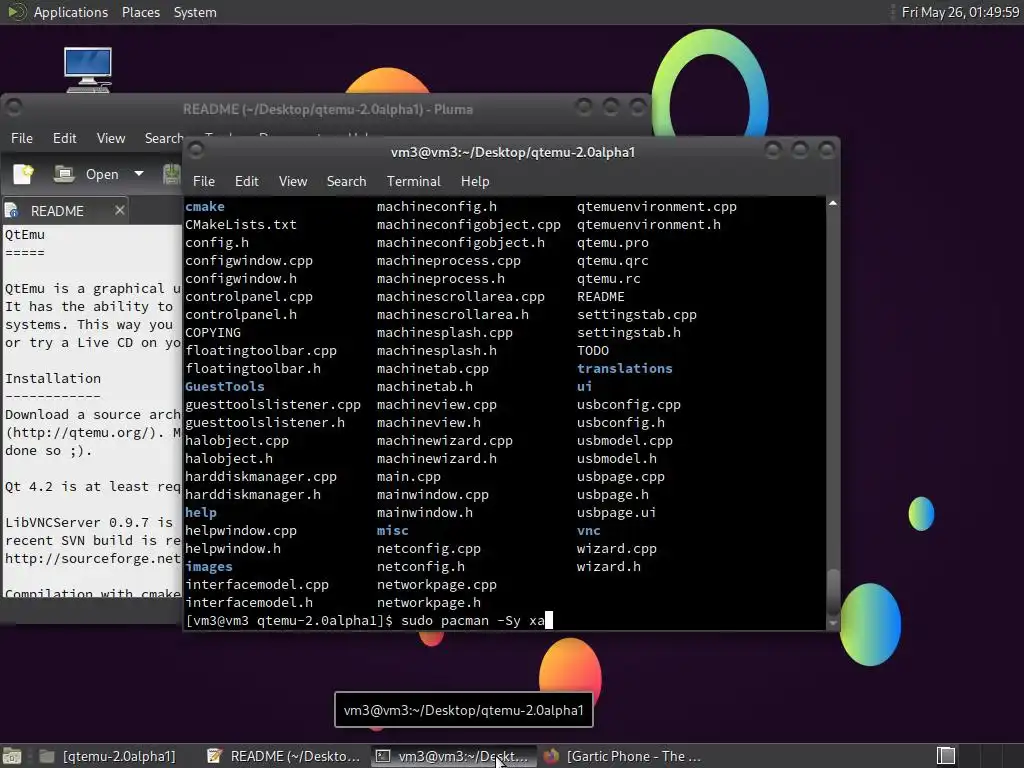The height and width of the screenshot is (768, 1024).
Task: Open the File menu in Pluma
Action: (22, 138)
